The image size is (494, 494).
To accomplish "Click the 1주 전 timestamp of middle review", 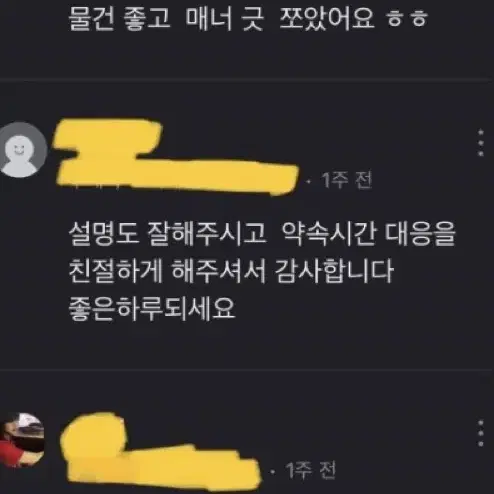I will pos(346,180).
